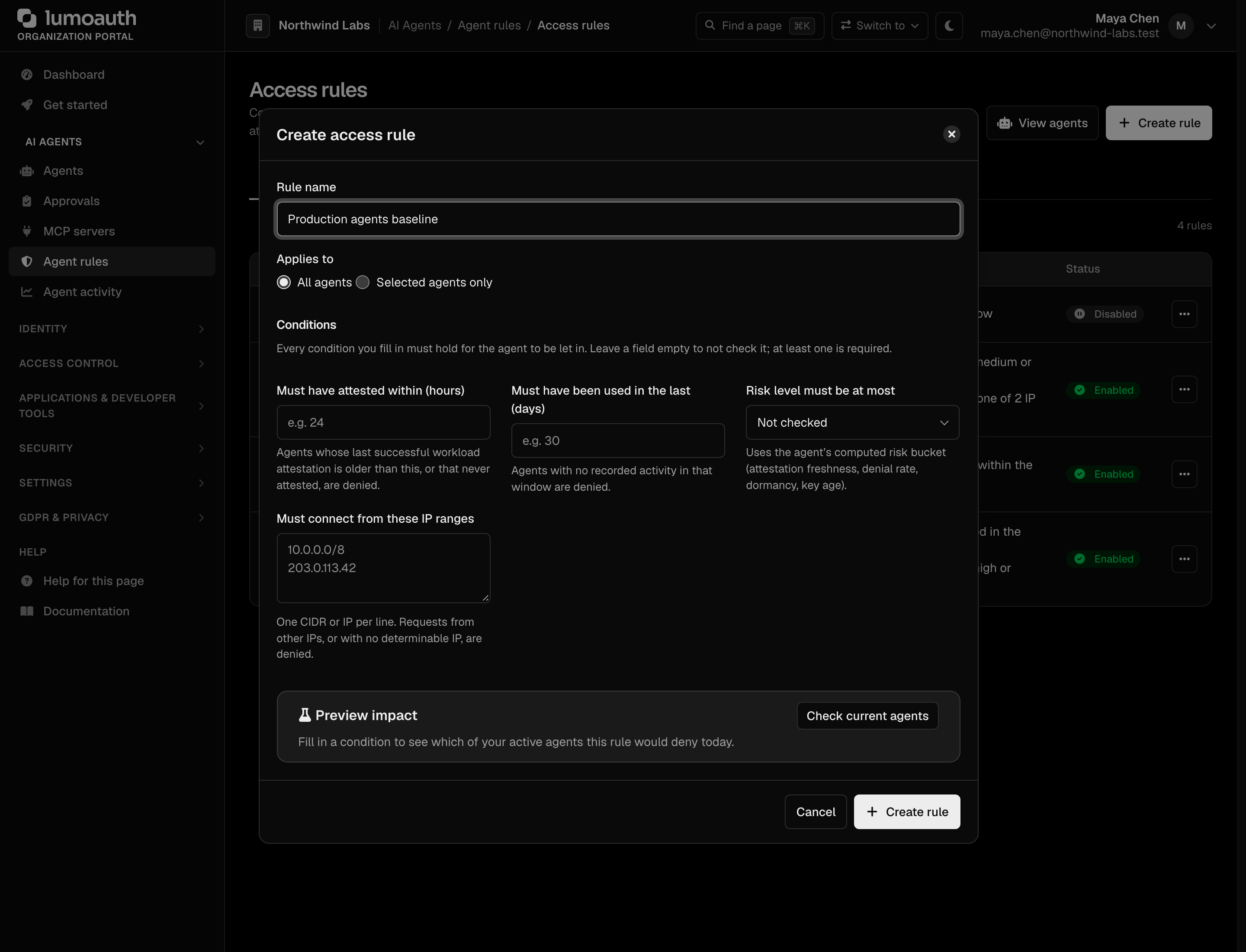1246x952 pixels.
Task: Select Agent rules in the sidebar
Action: [x=112, y=261]
